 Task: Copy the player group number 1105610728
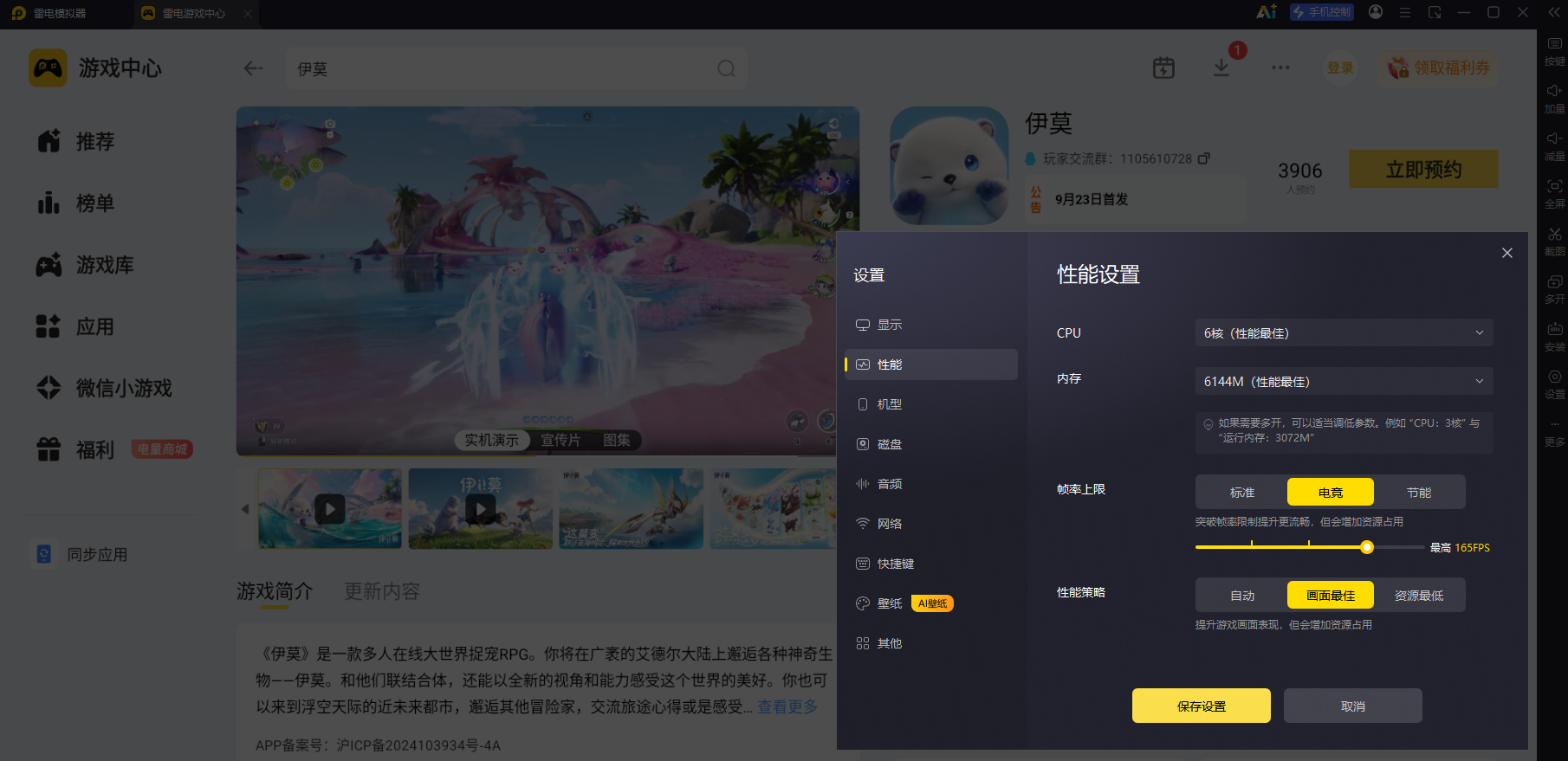tap(1204, 158)
